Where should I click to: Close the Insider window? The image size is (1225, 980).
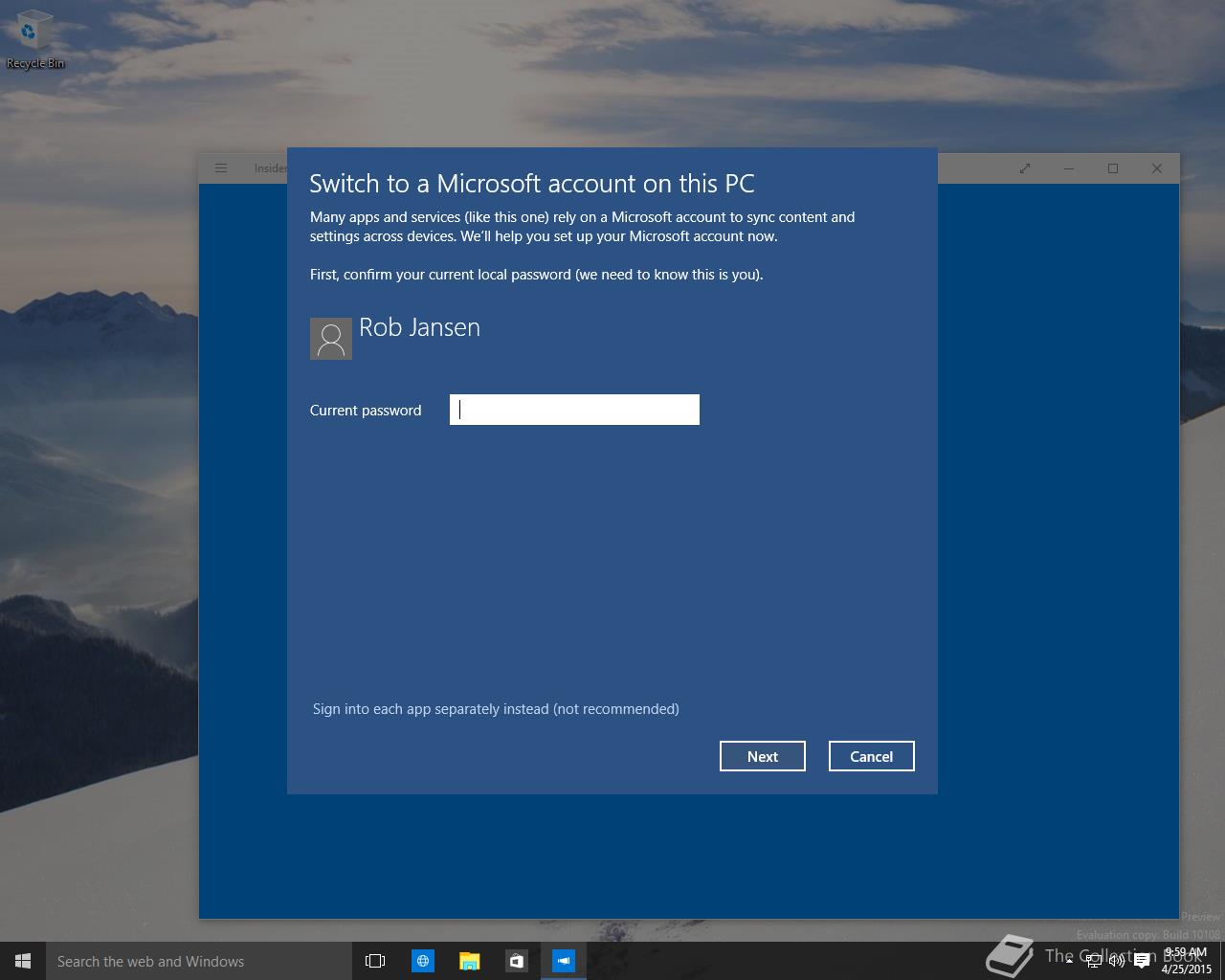pos(1157,168)
